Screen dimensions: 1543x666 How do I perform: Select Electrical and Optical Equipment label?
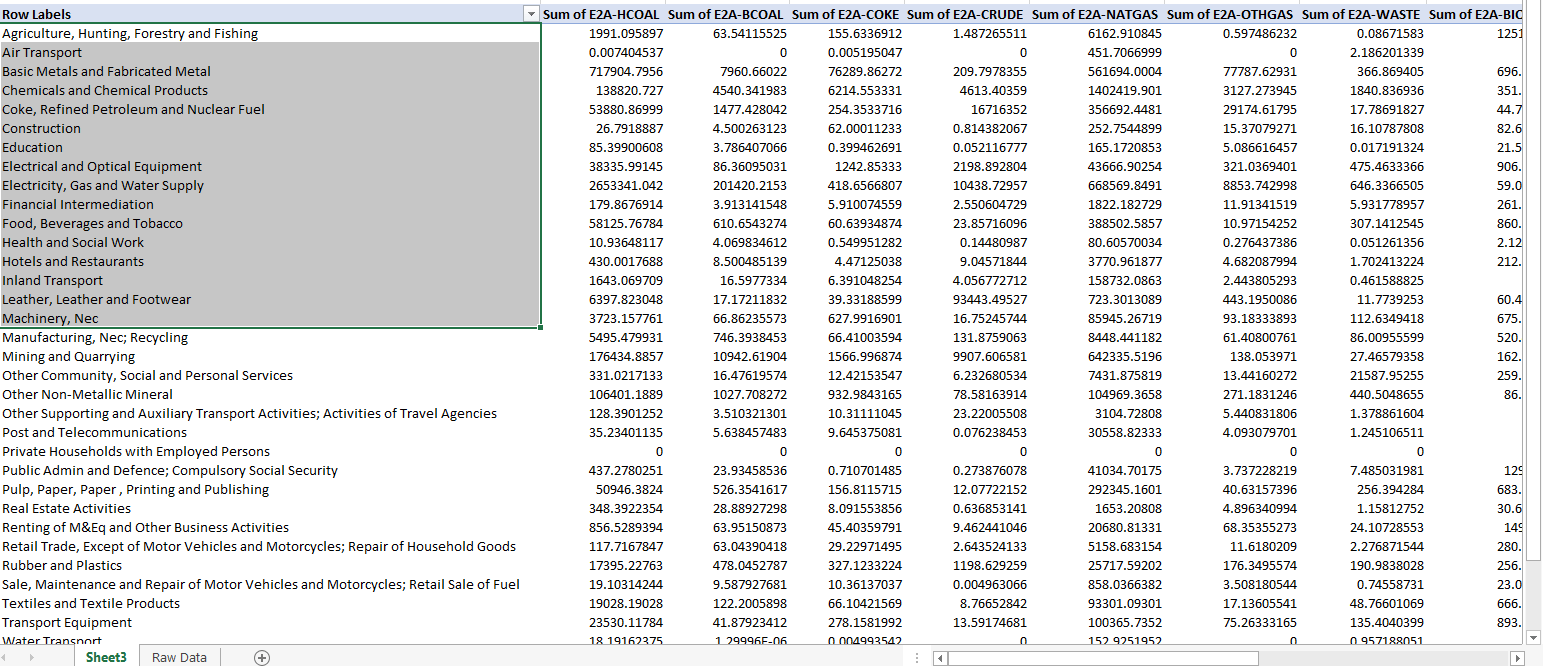pos(102,167)
